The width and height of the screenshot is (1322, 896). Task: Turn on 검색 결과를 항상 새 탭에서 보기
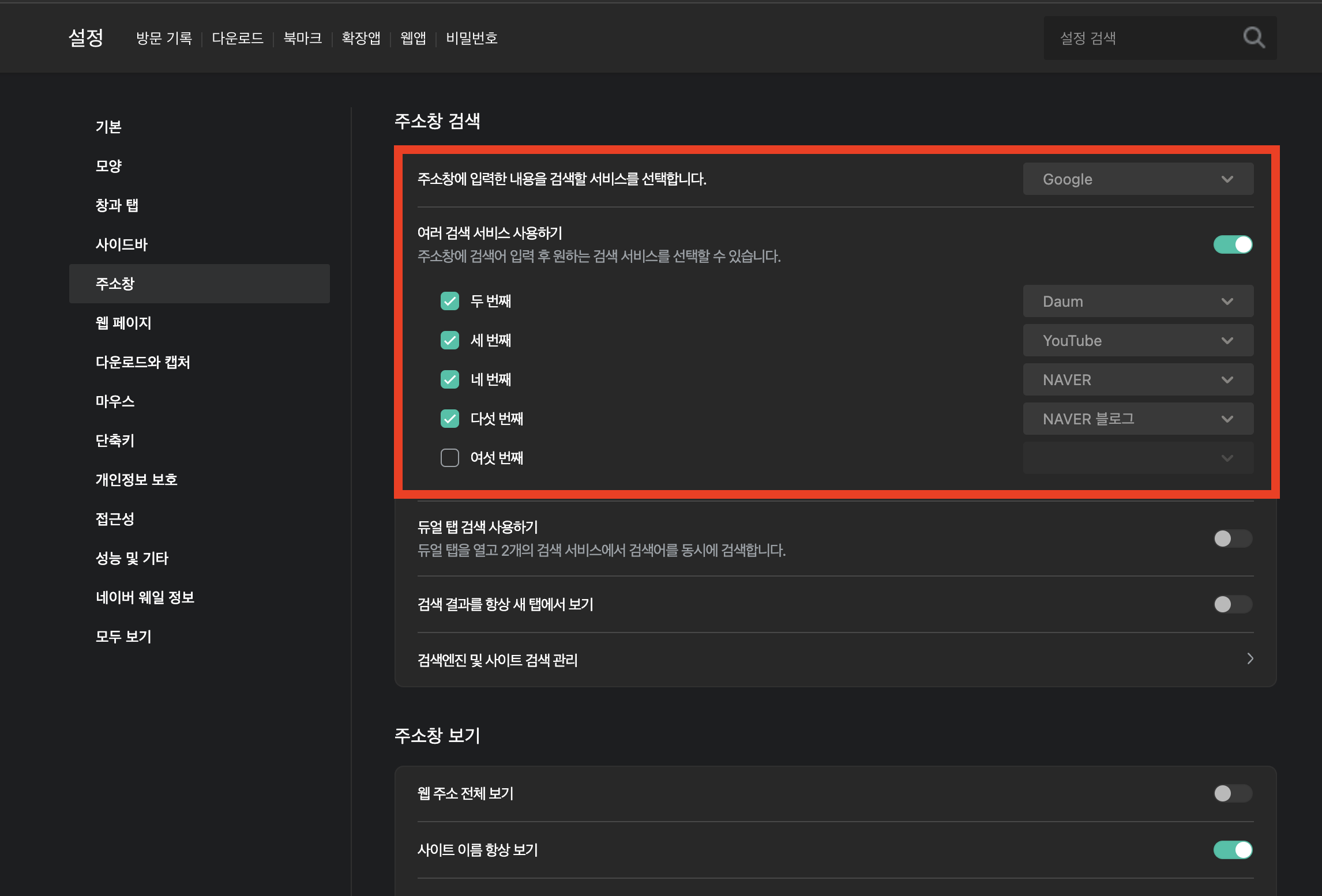[x=1233, y=604]
